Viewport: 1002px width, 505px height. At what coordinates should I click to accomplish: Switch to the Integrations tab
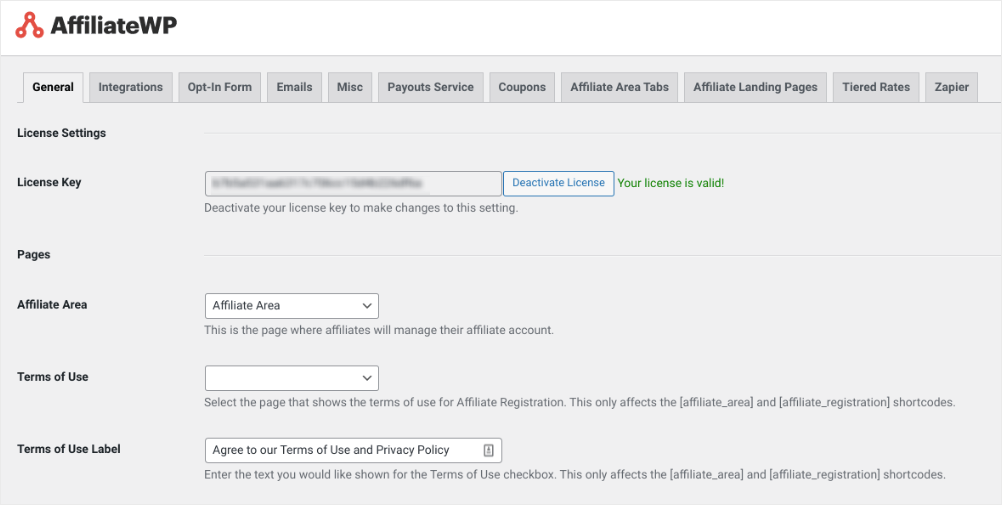130,88
